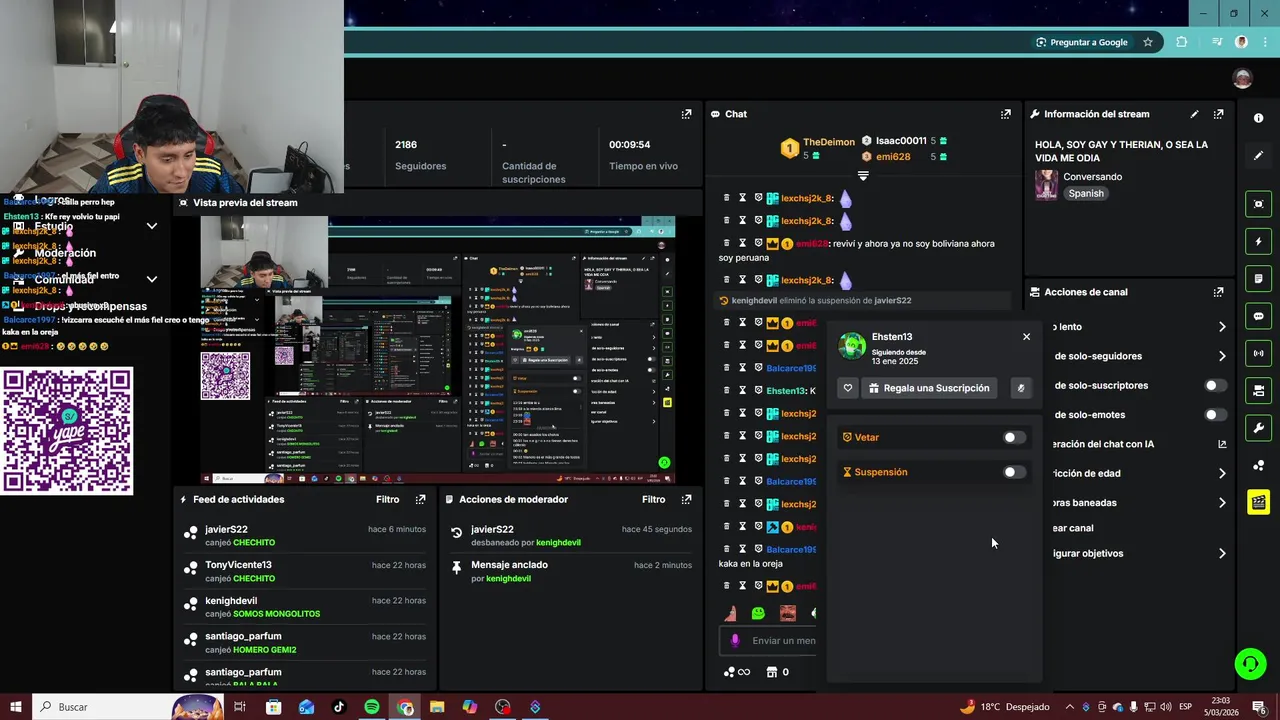Pop out the Información del stream panel
The width and height of the screenshot is (1280, 720).
[1218, 114]
